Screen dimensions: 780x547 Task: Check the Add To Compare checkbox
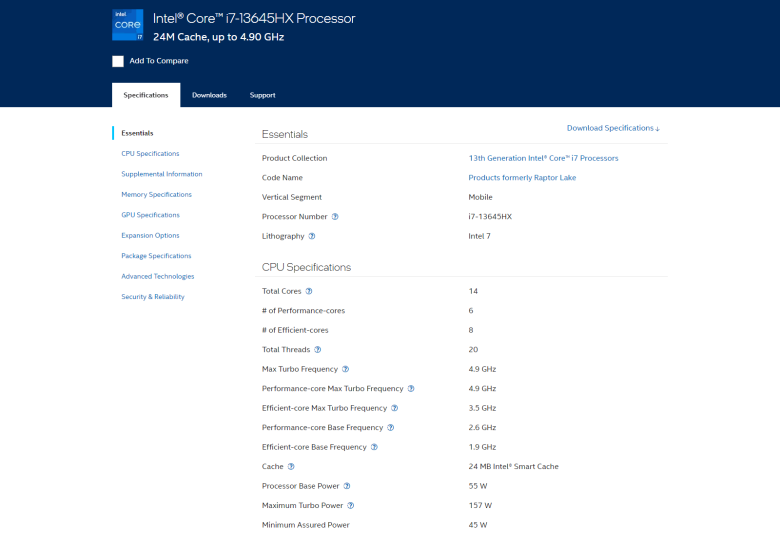pos(118,61)
